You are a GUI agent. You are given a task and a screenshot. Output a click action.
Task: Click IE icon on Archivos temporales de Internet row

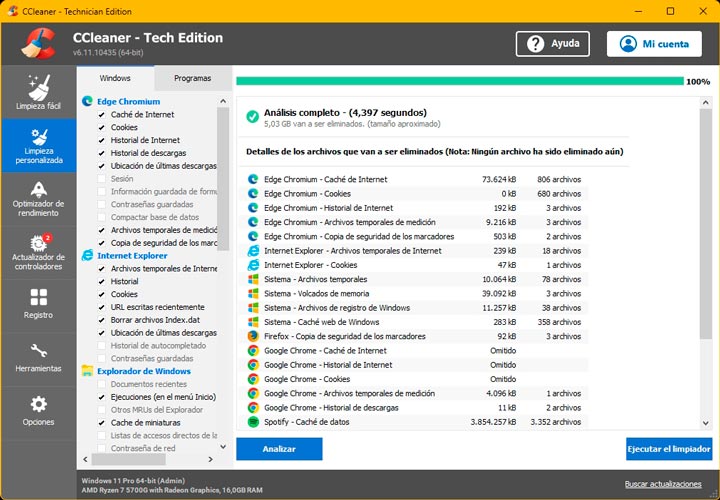click(x=253, y=251)
